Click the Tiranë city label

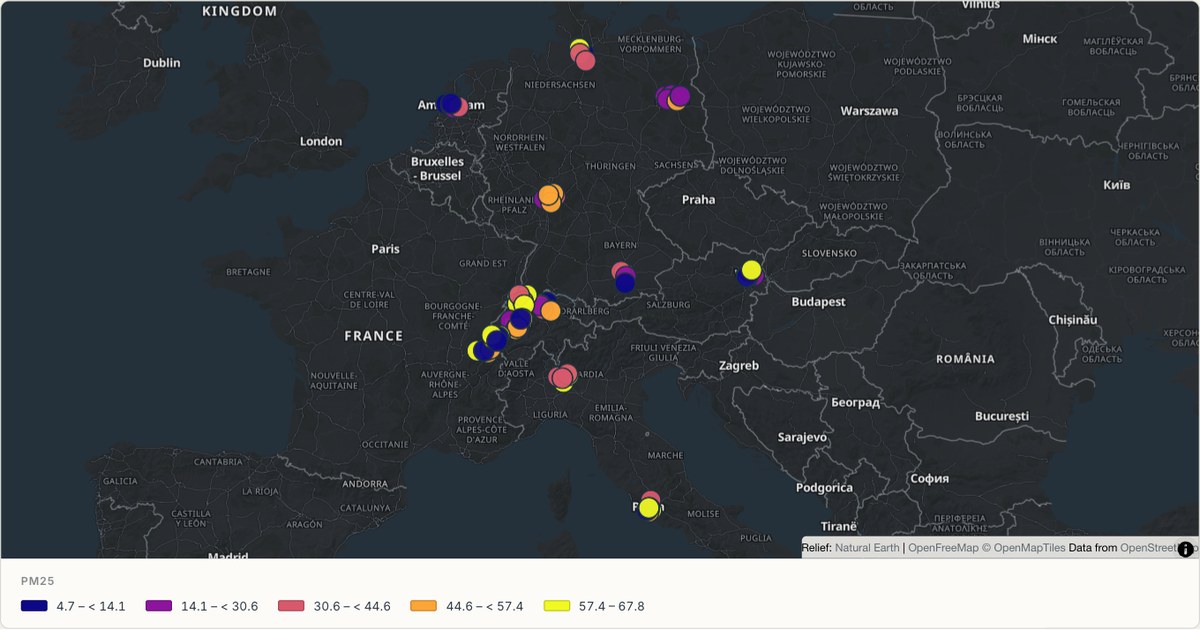[839, 526]
